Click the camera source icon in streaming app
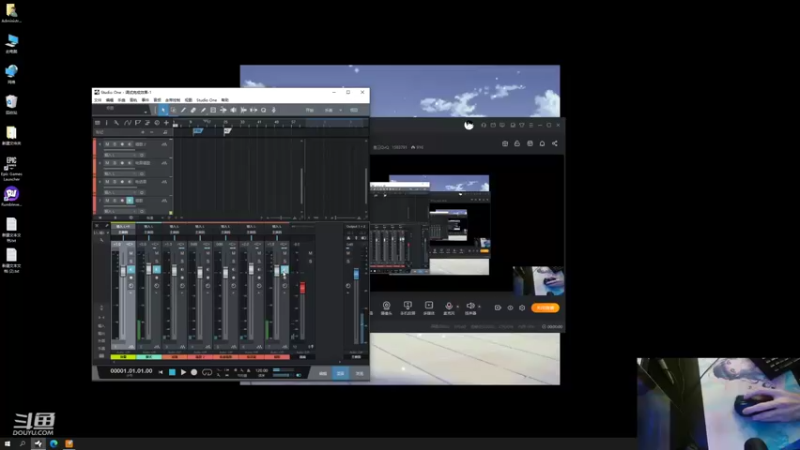The height and width of the screenshot is (450, 800). click(386, 306)
